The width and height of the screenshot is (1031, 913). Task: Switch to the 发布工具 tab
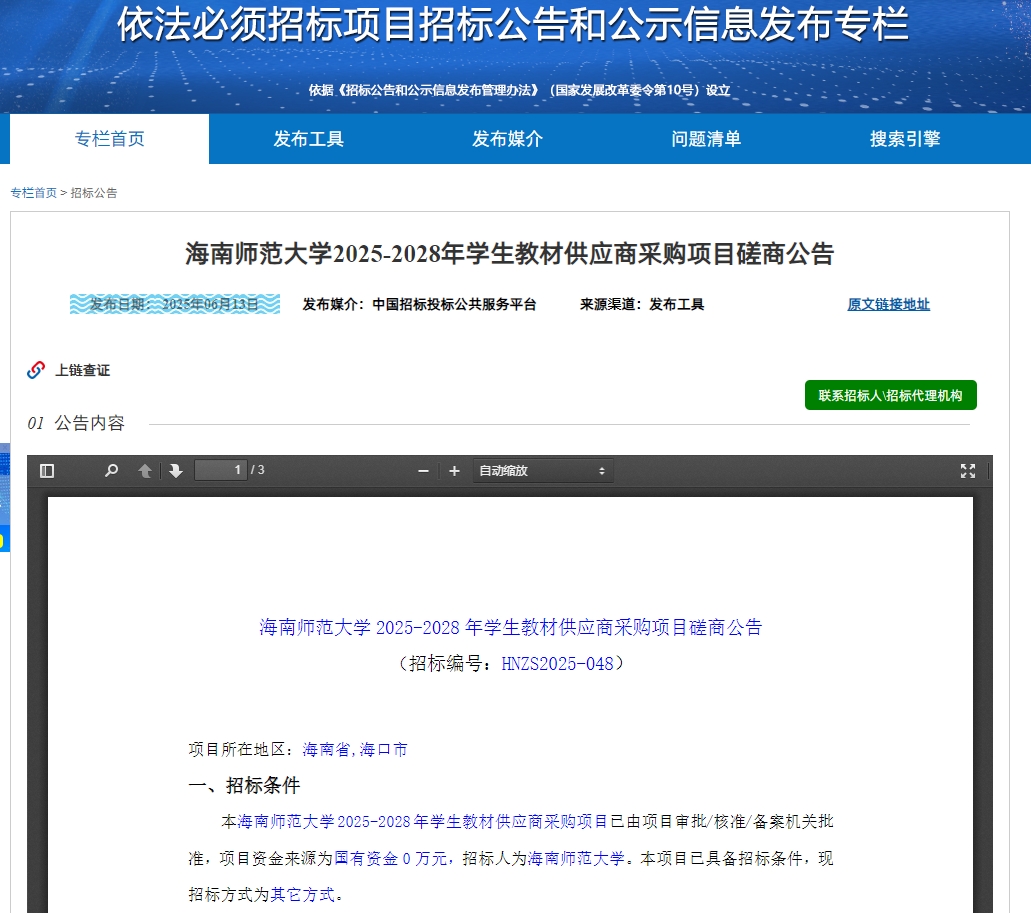[308, 139]
